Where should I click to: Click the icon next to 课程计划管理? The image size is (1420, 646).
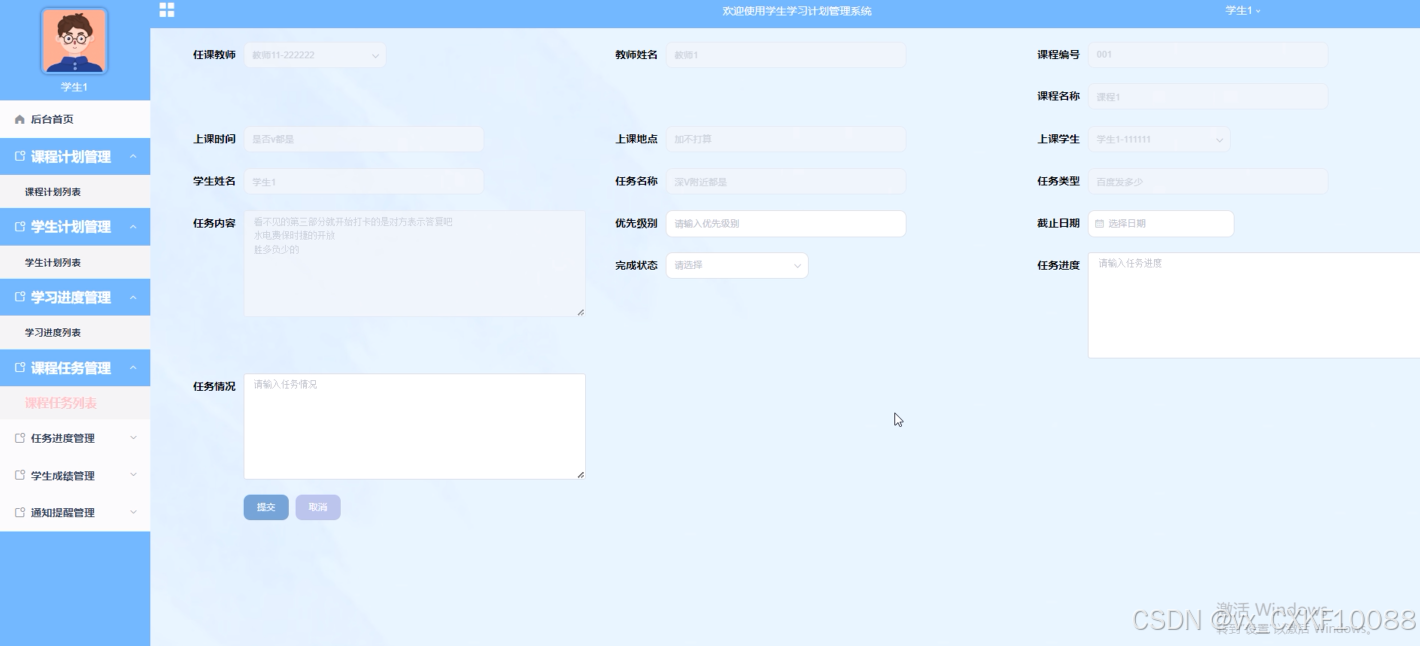(x=20, y=157)
